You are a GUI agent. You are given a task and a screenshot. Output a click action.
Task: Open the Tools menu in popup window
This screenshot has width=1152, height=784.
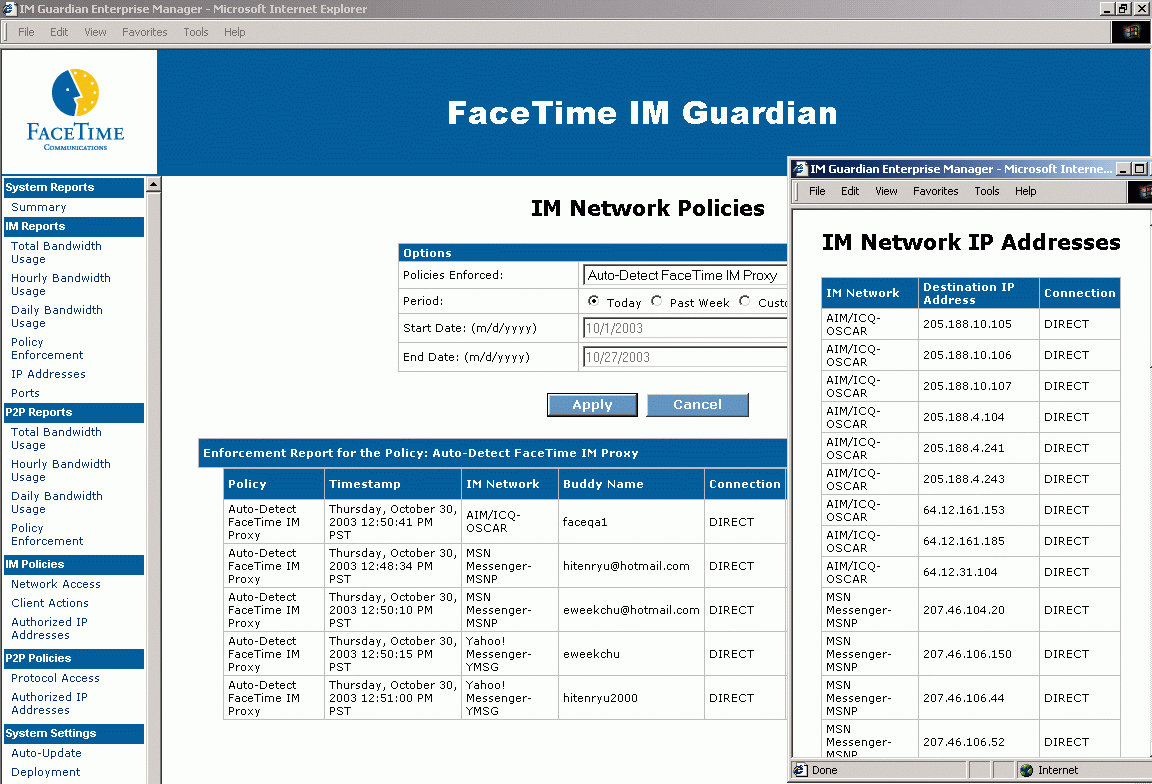(986, 191)
